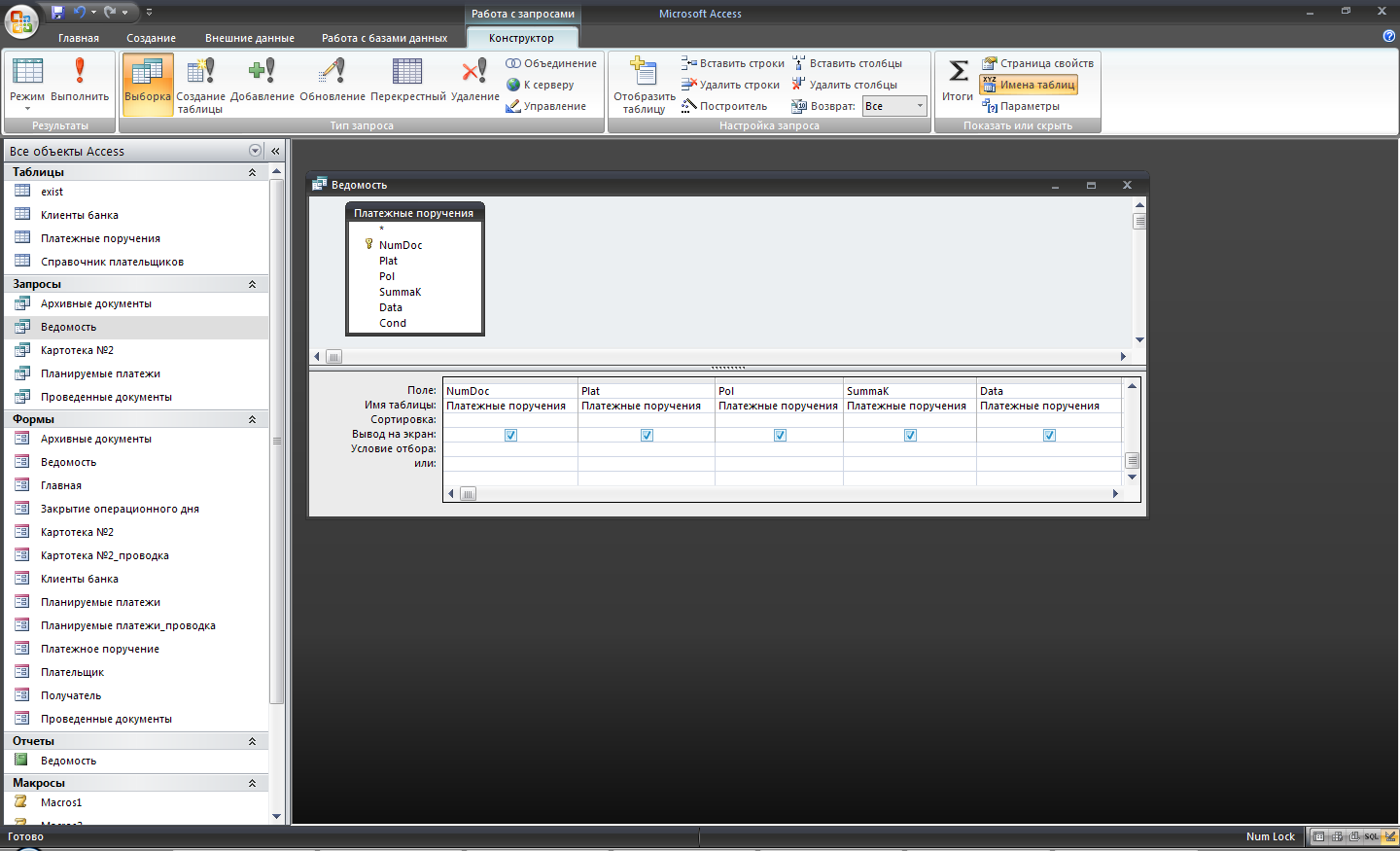Collapse navigation pane with shutter bar button

point(275,151)
